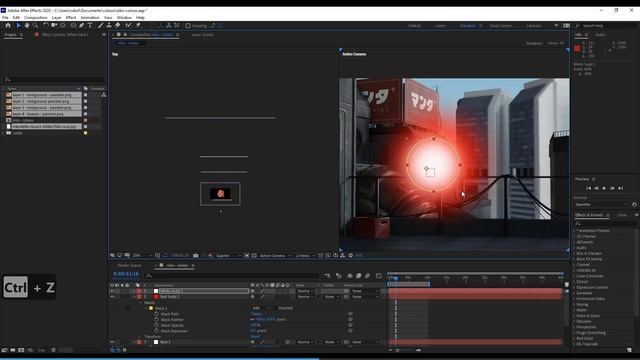Toggle motion blur icon in timeline header
Viewport: 640px width, 360px height.
[x=367, y=276]
